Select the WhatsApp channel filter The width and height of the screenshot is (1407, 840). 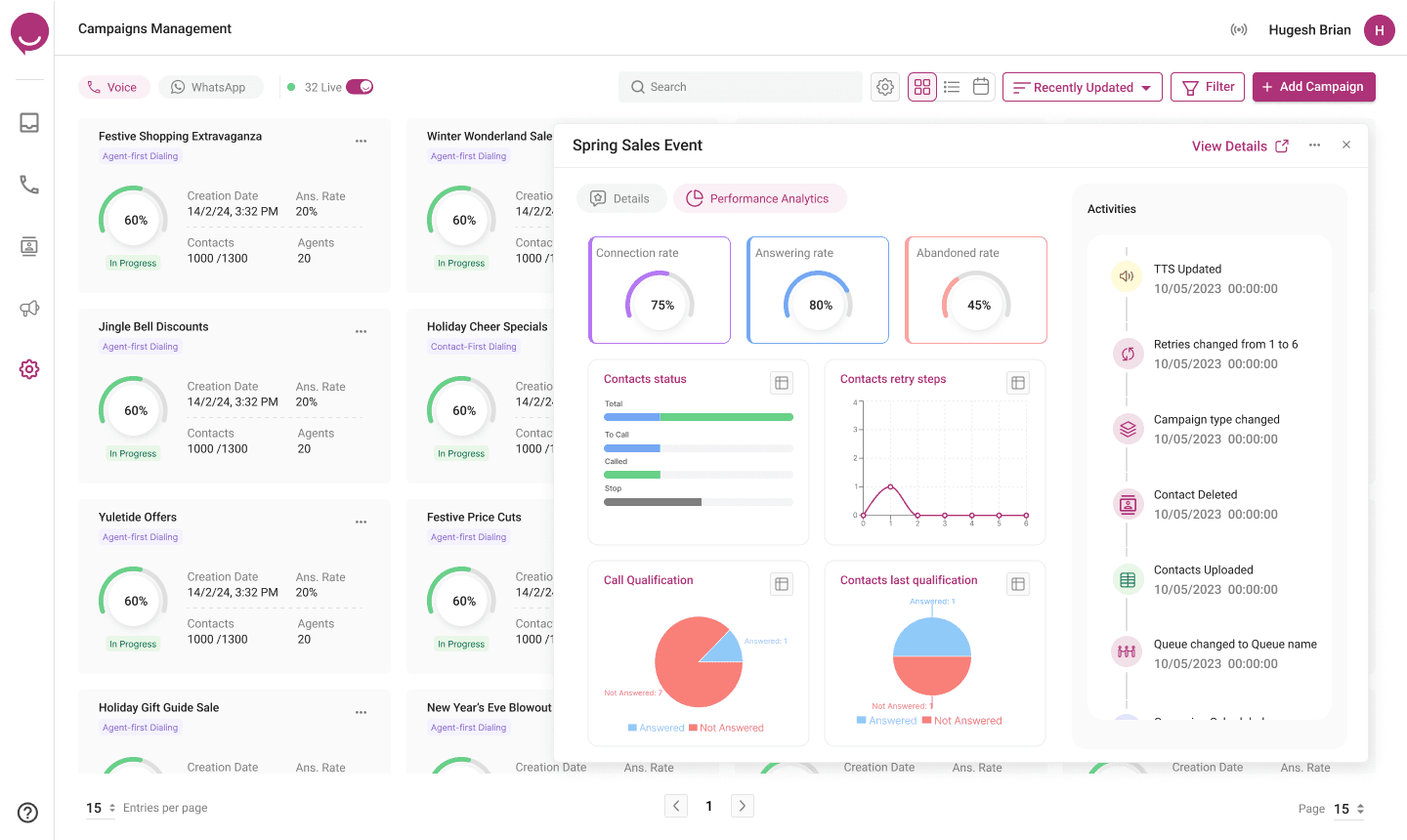pos(210,87)
